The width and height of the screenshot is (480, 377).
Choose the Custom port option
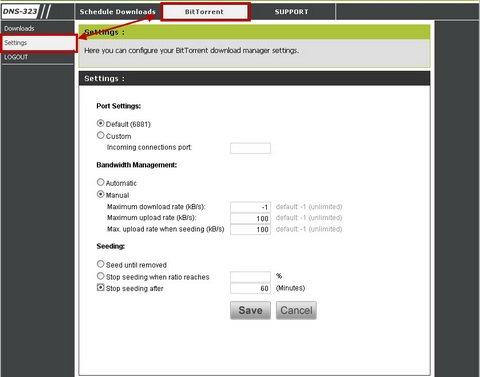click(x=100, y=135)
